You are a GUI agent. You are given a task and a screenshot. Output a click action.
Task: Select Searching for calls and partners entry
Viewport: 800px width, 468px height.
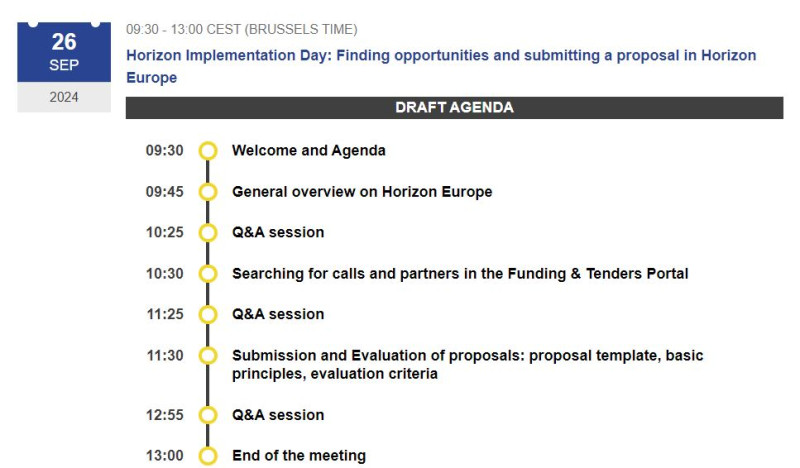(x=460, y=274)
